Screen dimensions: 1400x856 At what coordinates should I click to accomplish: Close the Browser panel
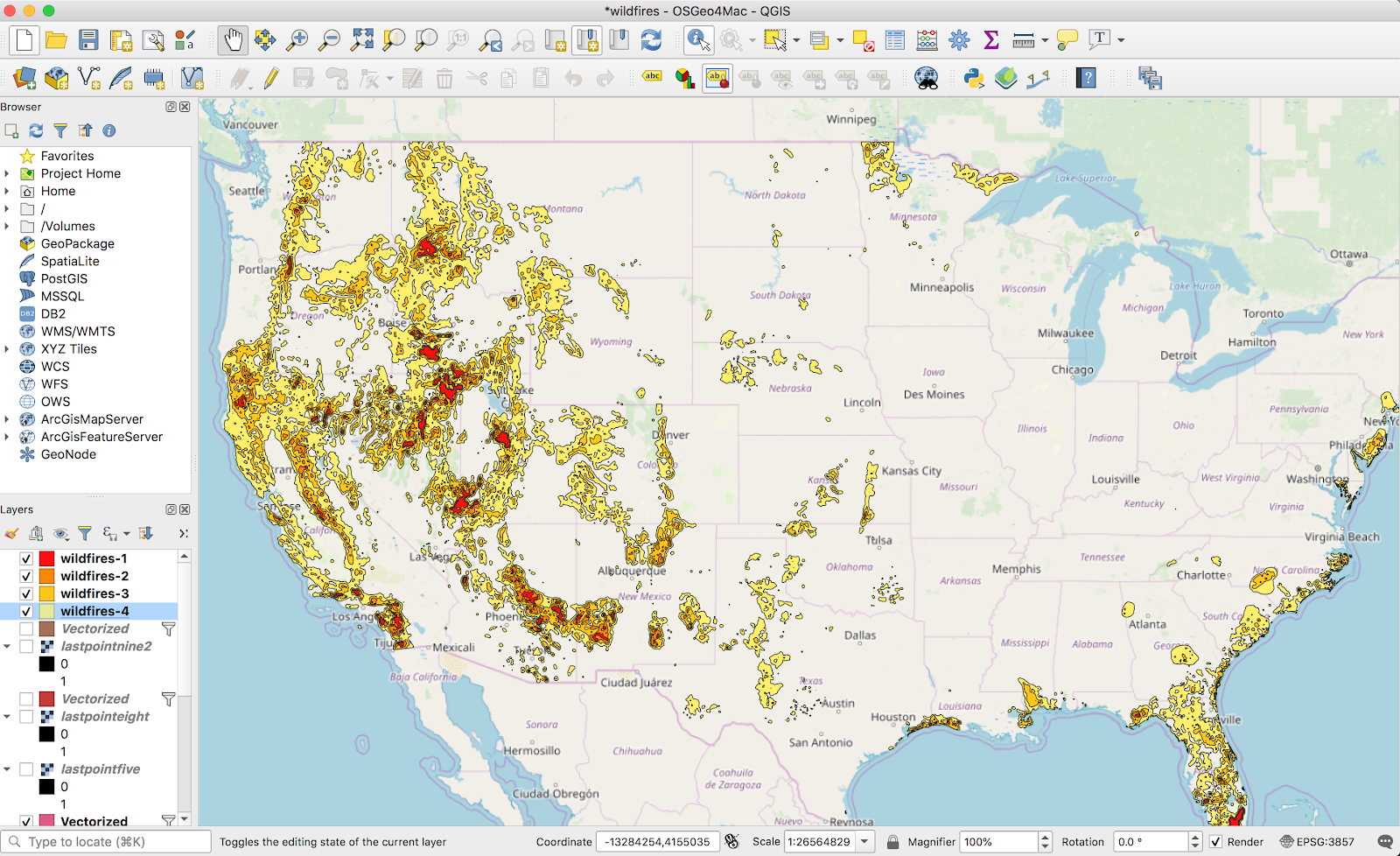pos(185,107)
